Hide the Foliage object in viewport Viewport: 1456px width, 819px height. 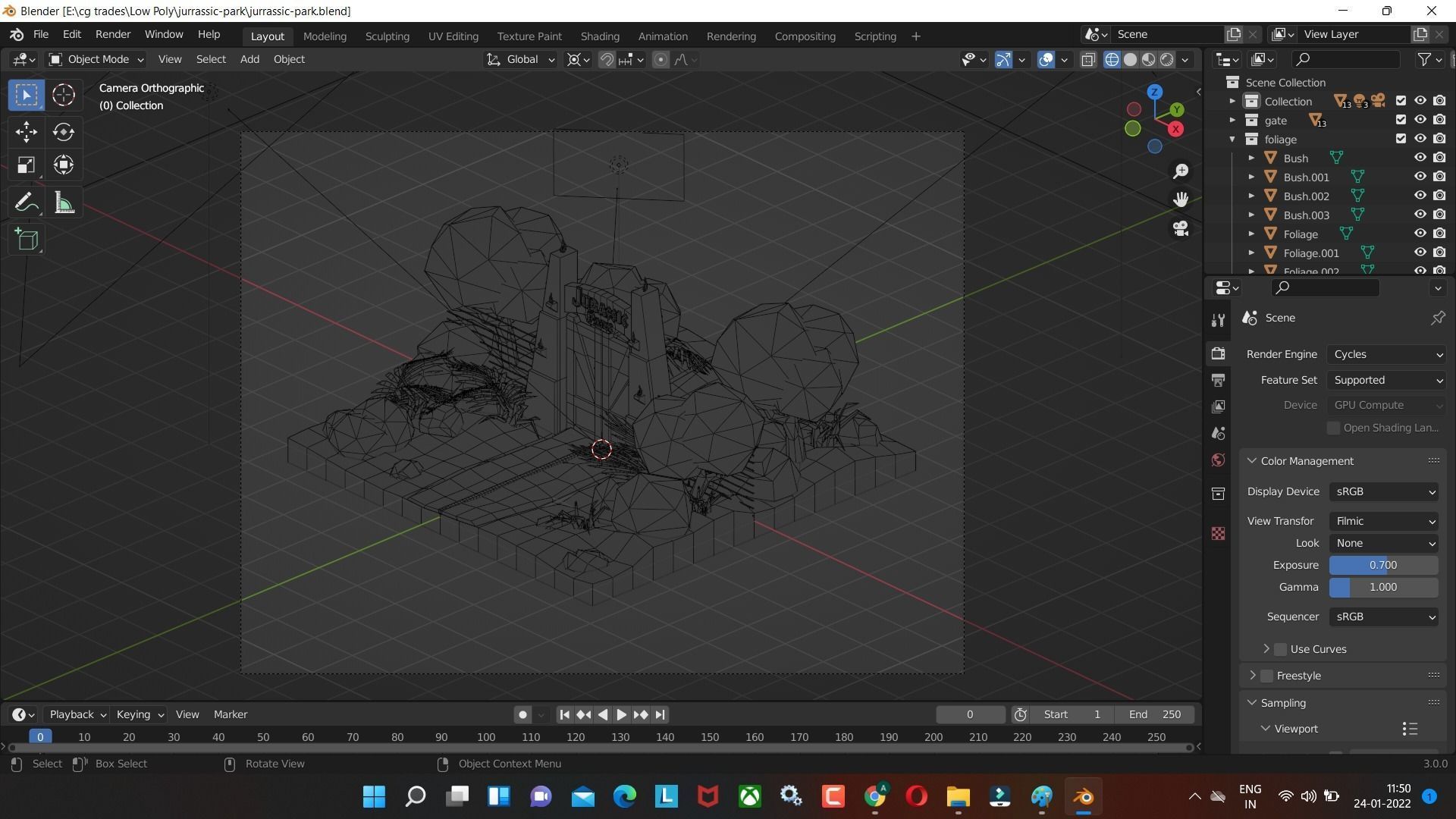(1420, 234)
